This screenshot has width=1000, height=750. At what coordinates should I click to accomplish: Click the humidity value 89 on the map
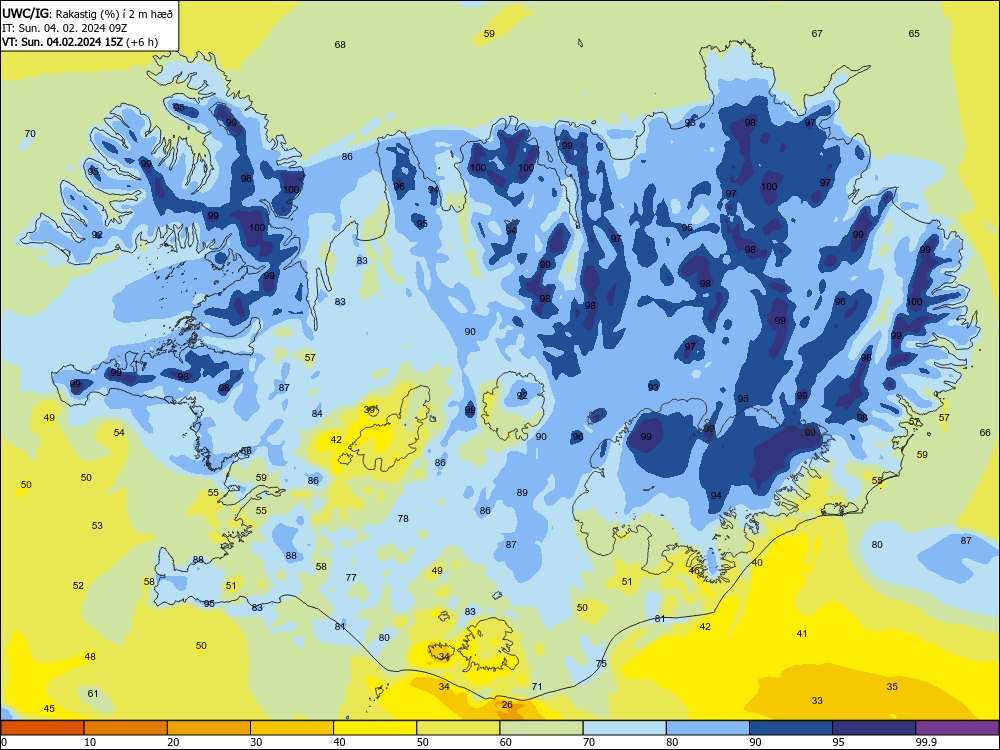coord(522,493)
